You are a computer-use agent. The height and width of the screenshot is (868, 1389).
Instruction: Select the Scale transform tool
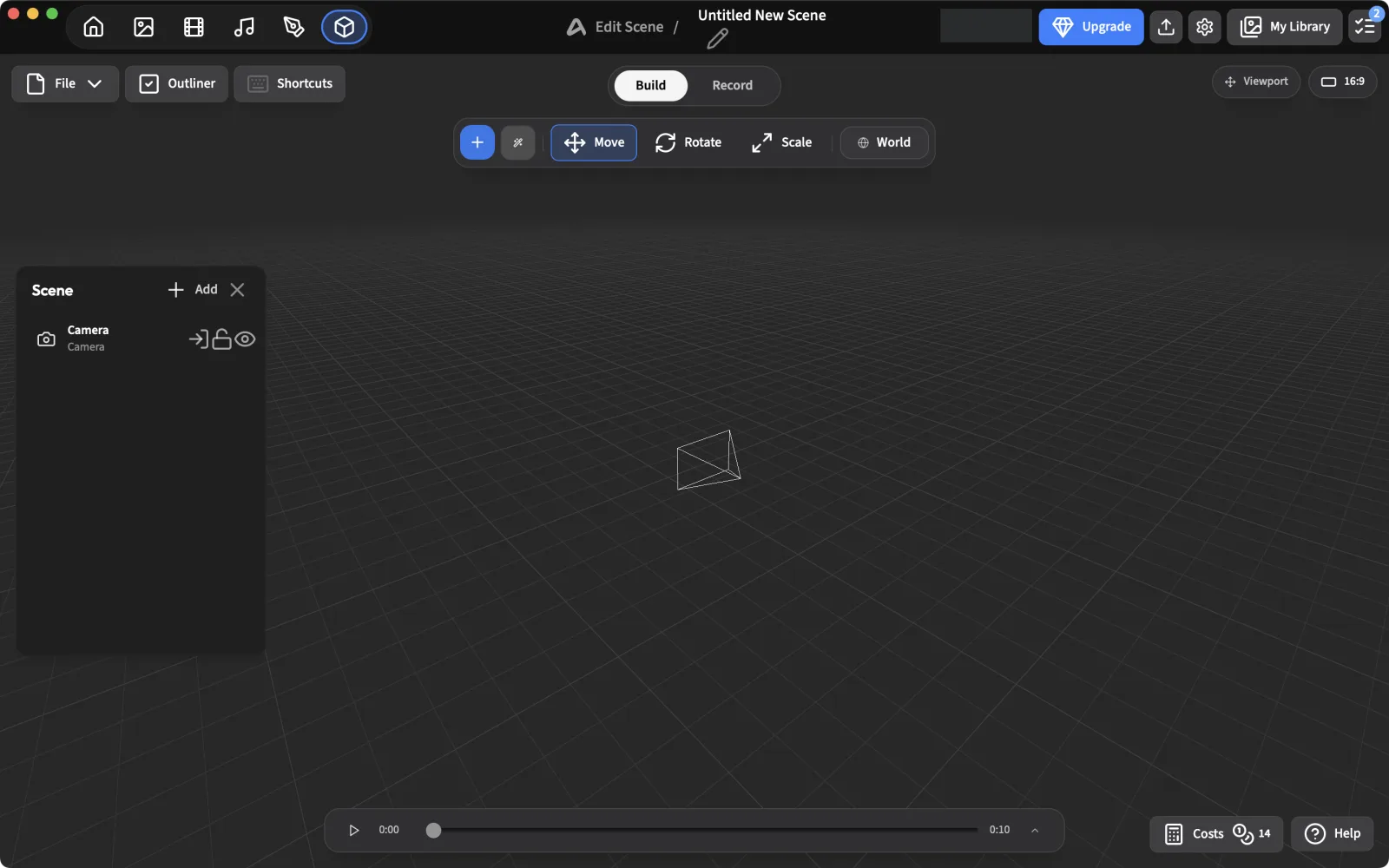(x=782, y=142)
